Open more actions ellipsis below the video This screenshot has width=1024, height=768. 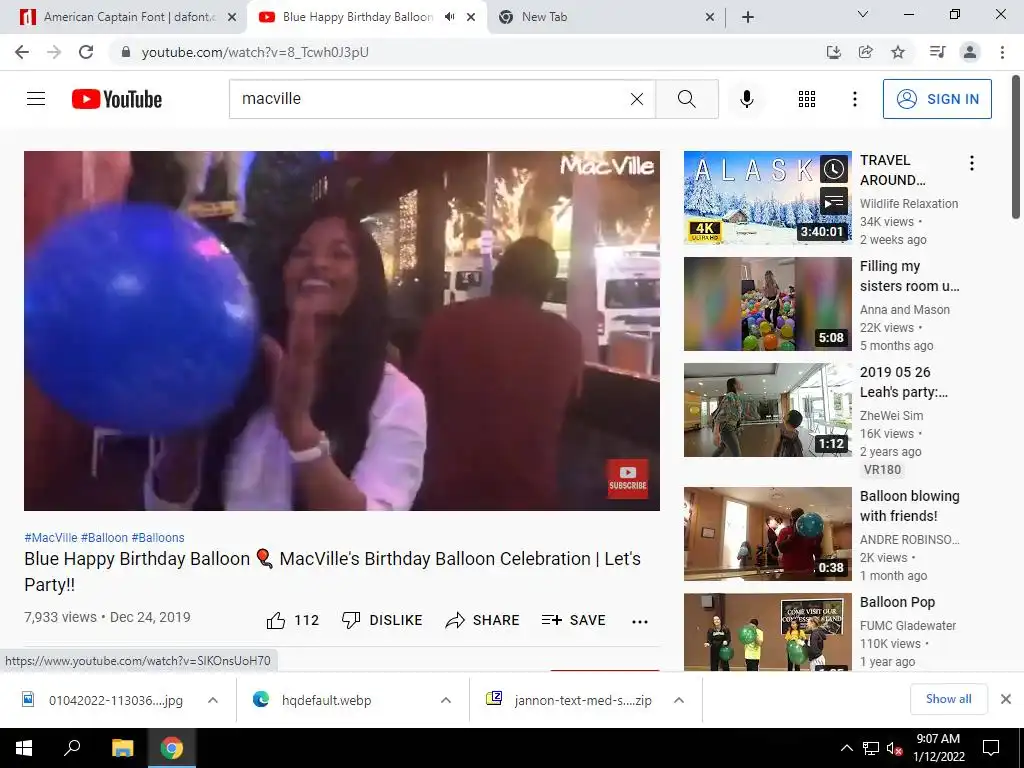point(640,621)
